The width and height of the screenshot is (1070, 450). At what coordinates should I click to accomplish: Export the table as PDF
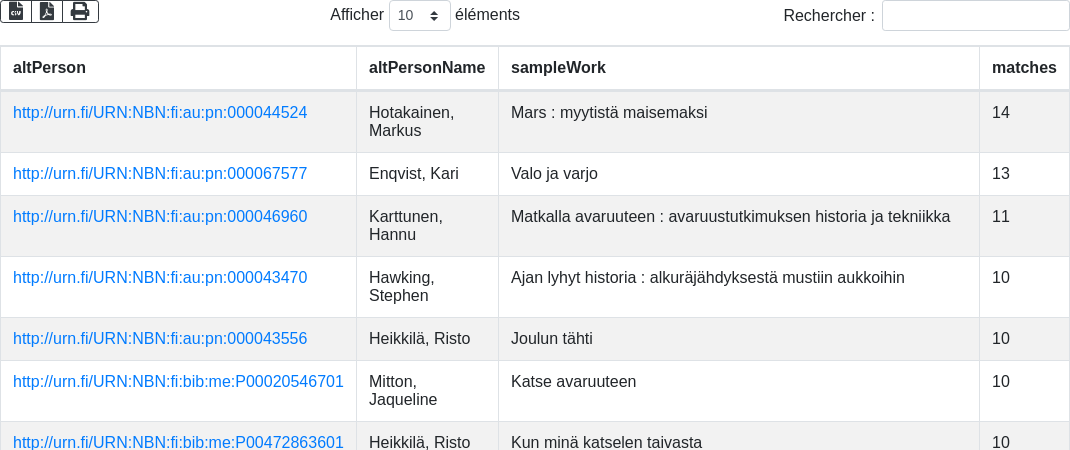tap(47, 12)
